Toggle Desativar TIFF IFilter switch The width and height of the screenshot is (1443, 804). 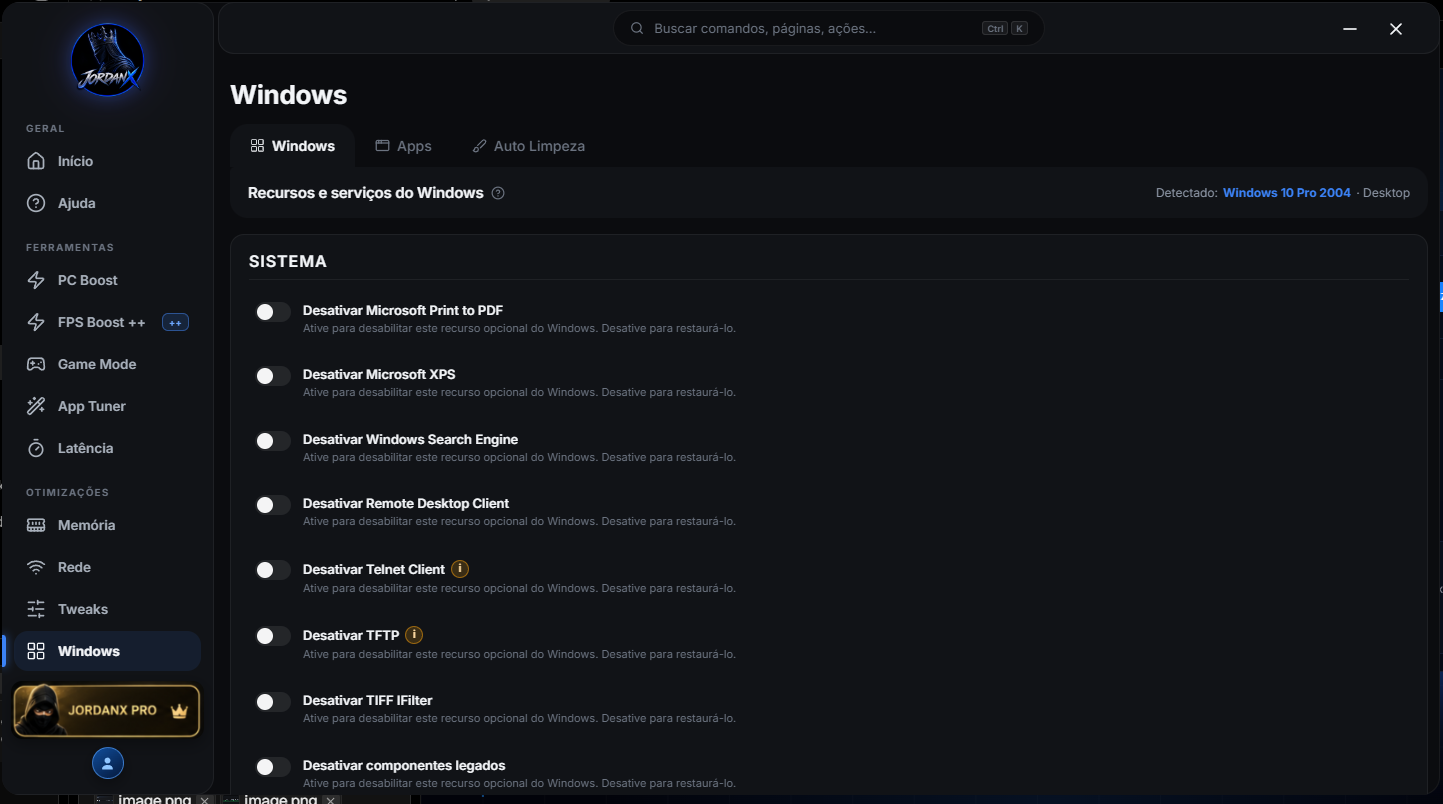click(x=272, y=702)
